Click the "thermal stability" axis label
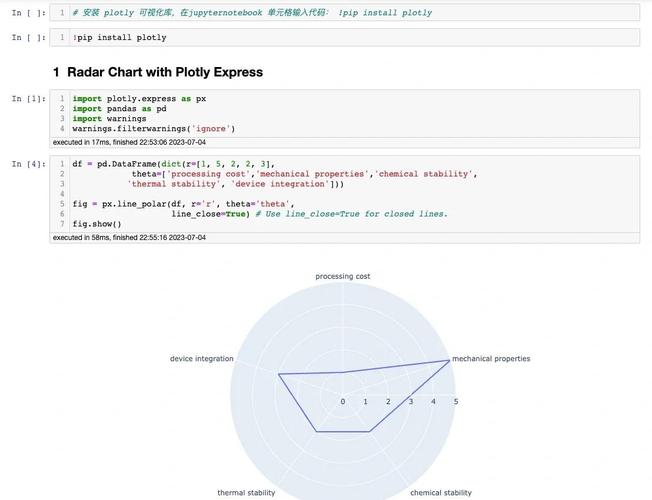652x500 pixels. 246,492
